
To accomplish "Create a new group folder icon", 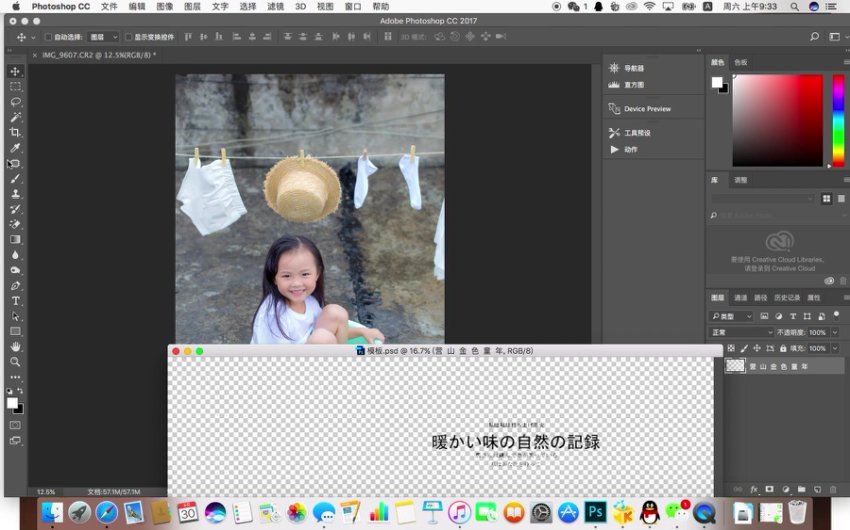I will [x=801, y=489].
